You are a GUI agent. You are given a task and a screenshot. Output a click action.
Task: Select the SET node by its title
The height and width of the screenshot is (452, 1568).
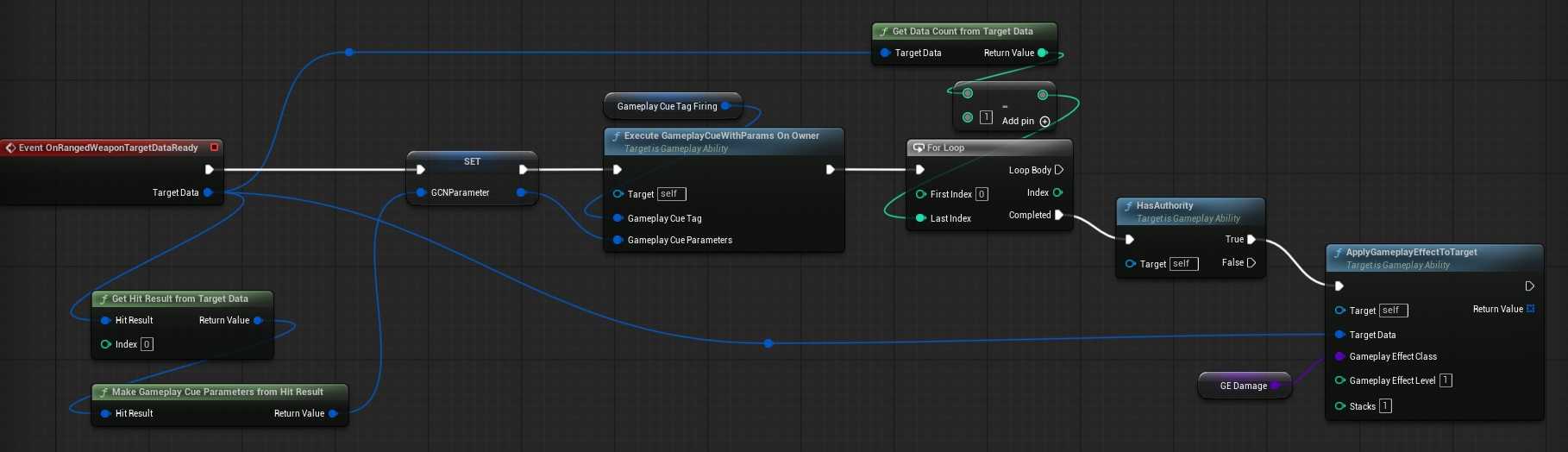point(472,161)
